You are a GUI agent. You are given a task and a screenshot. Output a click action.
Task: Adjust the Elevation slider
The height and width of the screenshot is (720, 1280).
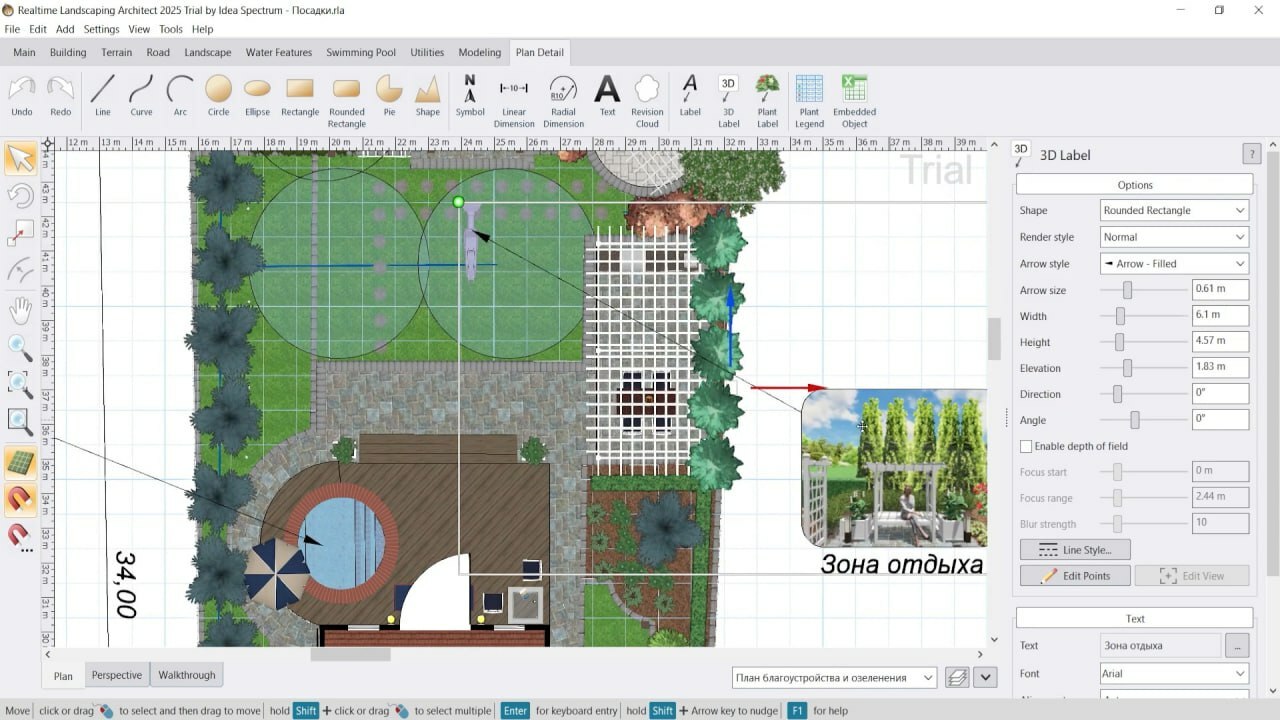coord(1127,368)
